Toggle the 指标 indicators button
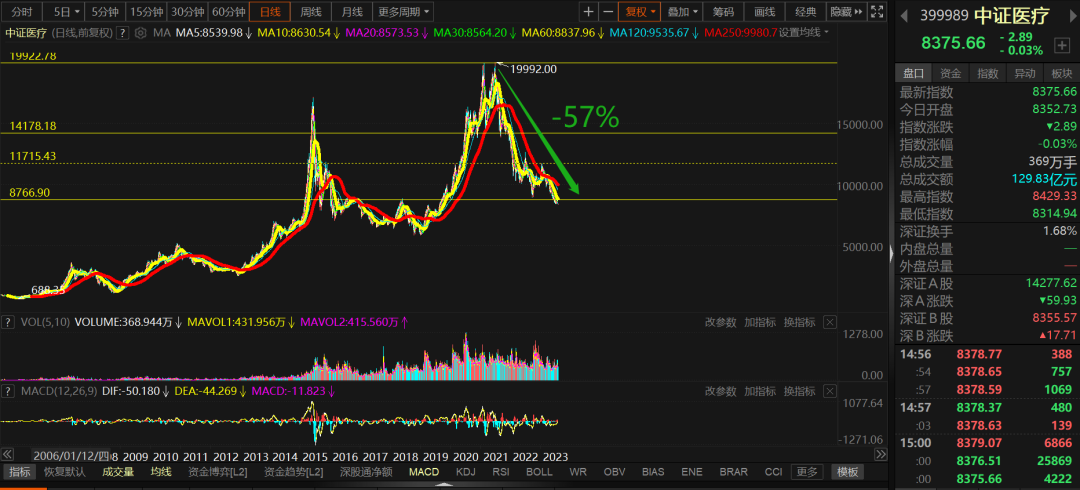This screenshot has height=490, width=1080. click(x=20, y=472)
